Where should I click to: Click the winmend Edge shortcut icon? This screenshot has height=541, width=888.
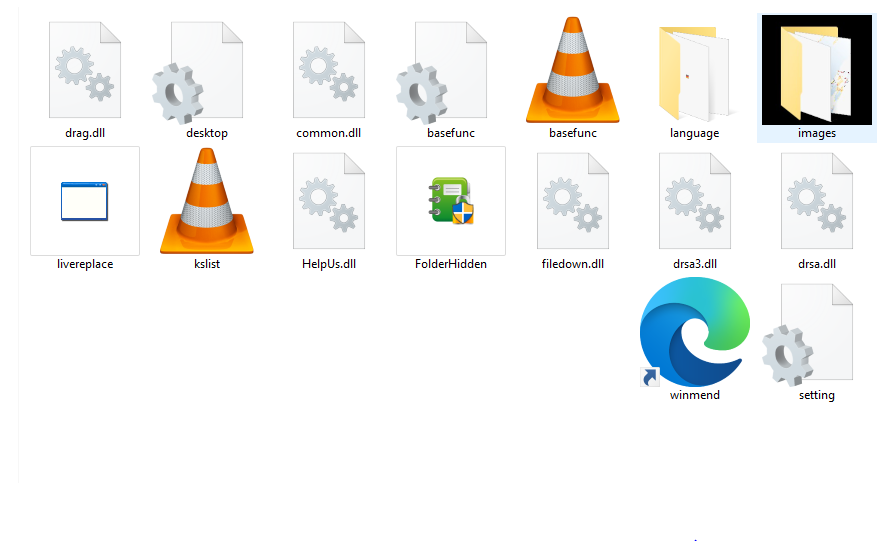(695, 332)
